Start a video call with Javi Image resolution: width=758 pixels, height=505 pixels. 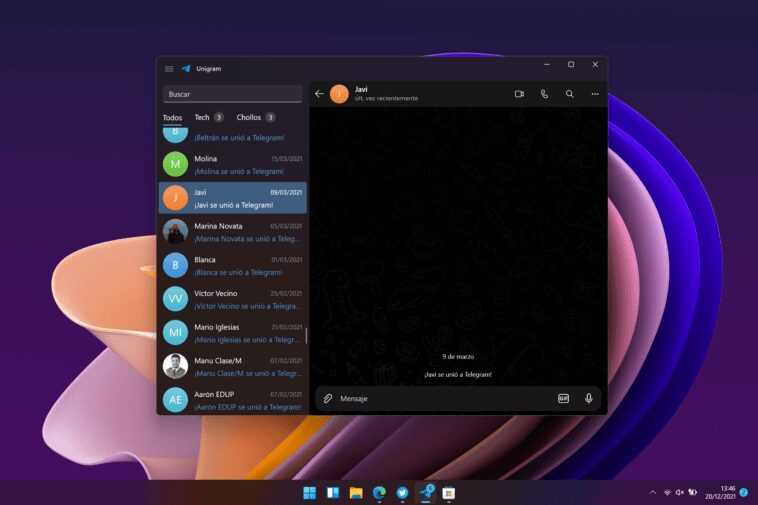coord(519,94)
